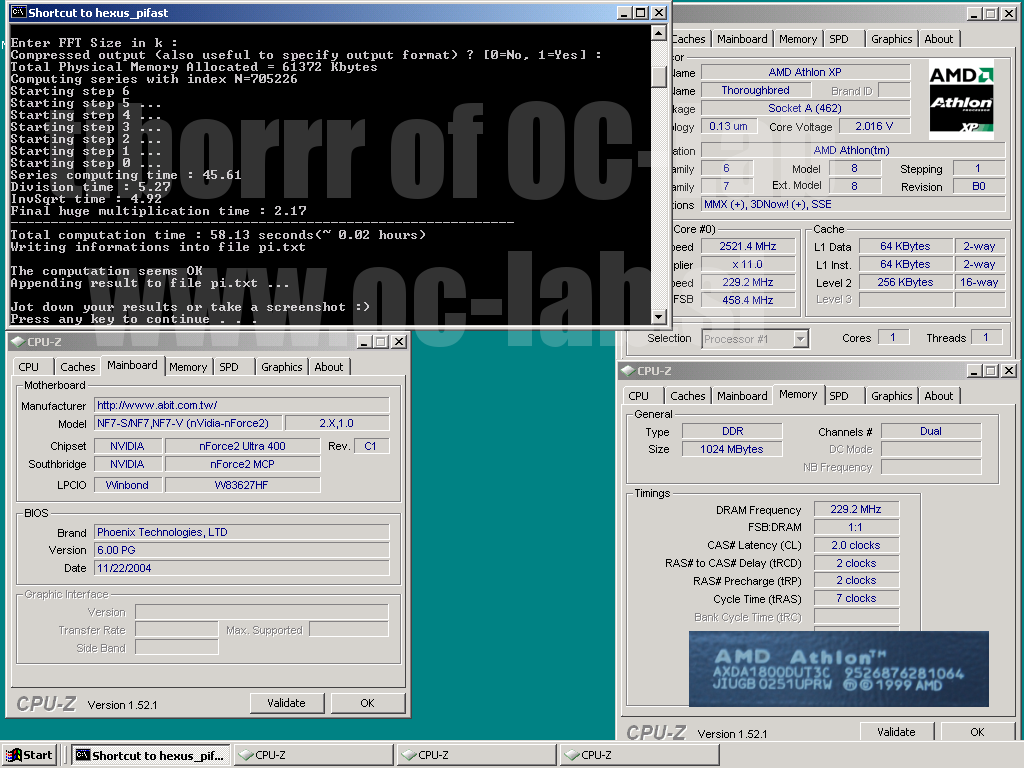The width and height of the screenshot is (1024, 768).
Task: Click Socket A (462) package field
Action: pyautogui.click(x=805, y=108)
